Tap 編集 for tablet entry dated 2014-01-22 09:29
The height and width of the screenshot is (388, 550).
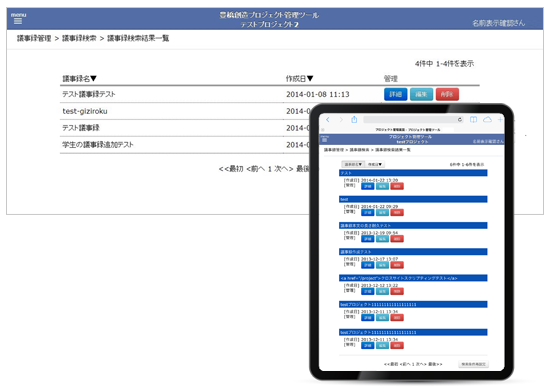pyautogui.click(x=382, y=213)
